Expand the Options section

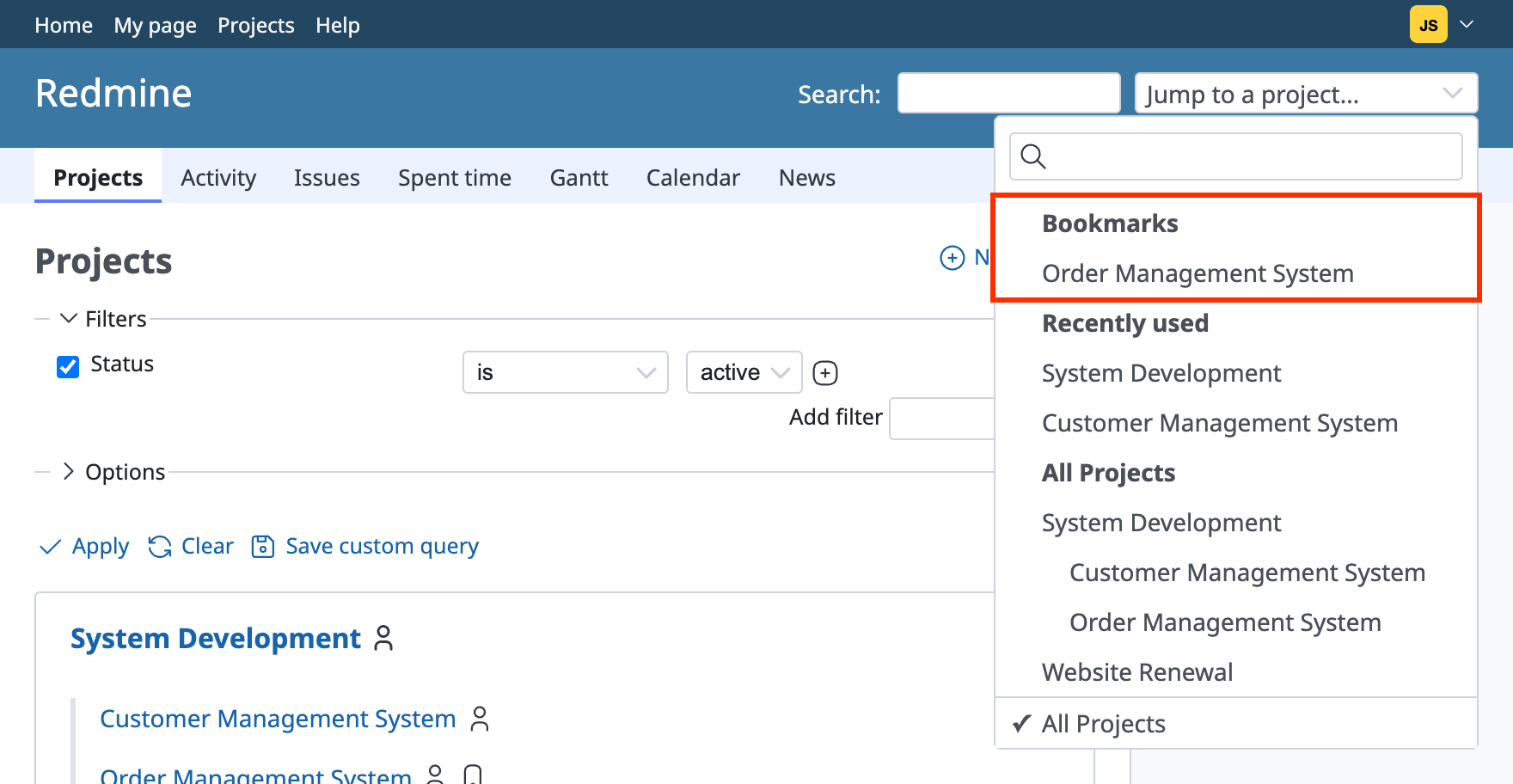click(x=113, y=472)
